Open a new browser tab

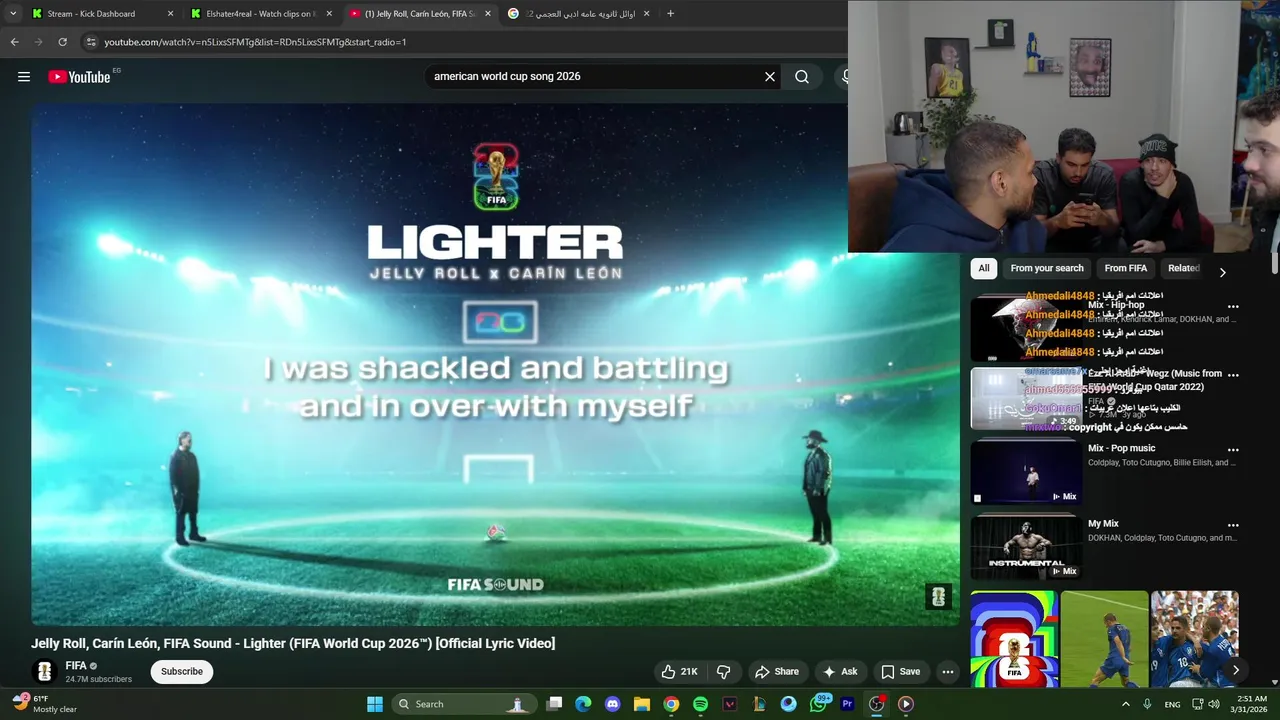pos(670,14)
